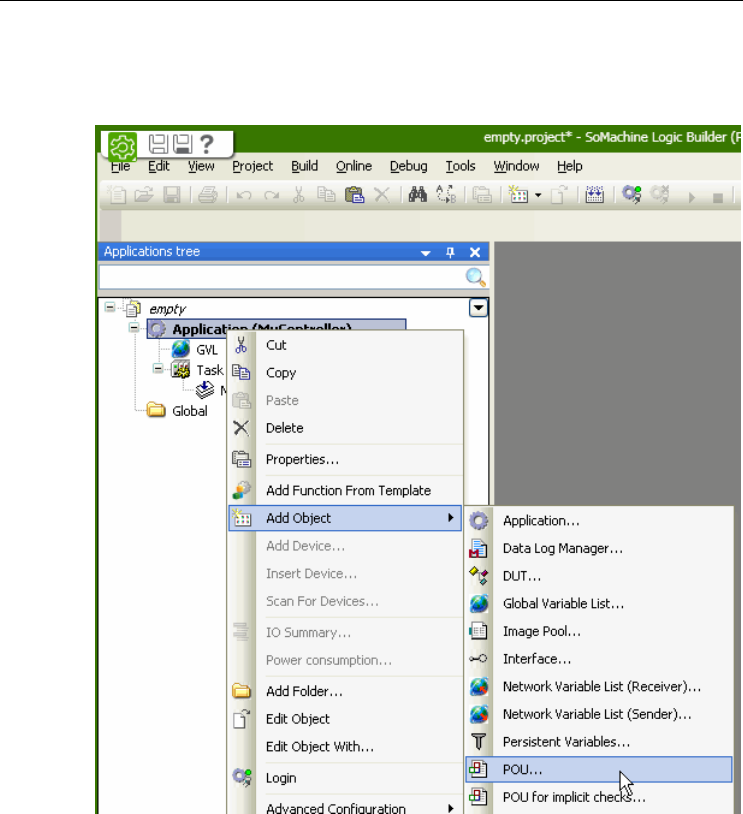The width and height of the screenshot is (743, 814).
Task: Click the Build download-arrows toolbar icon
Action: (x=595, y=195)
